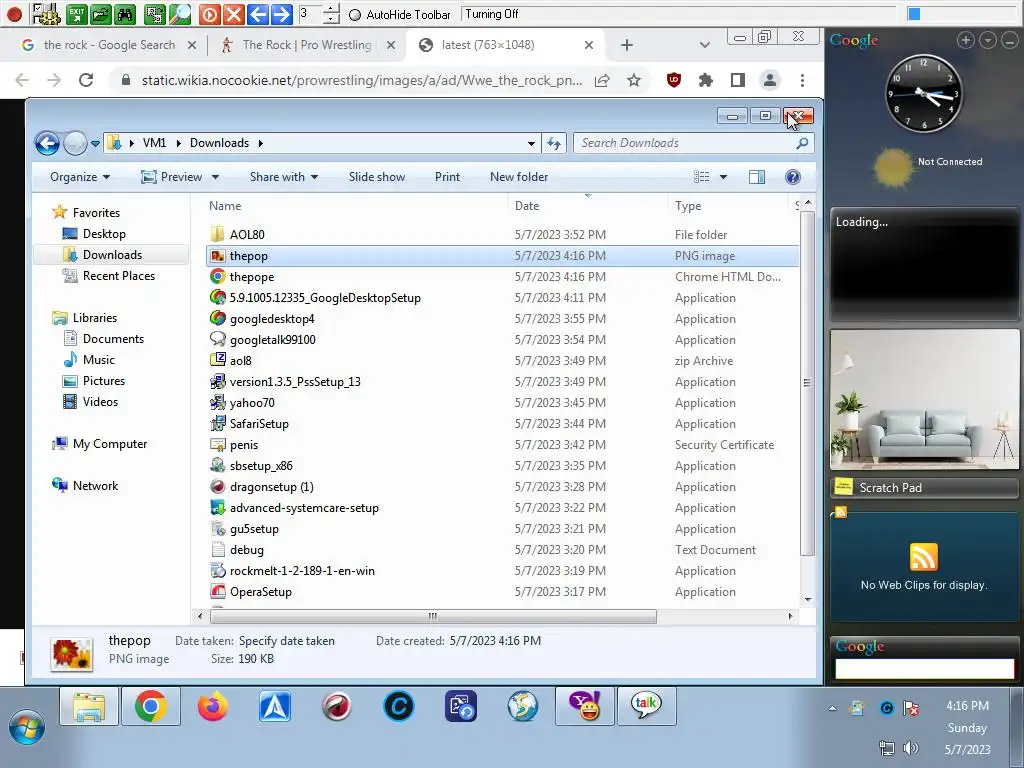
Task: Open Explorer help icon
Action: click(793, 177)
